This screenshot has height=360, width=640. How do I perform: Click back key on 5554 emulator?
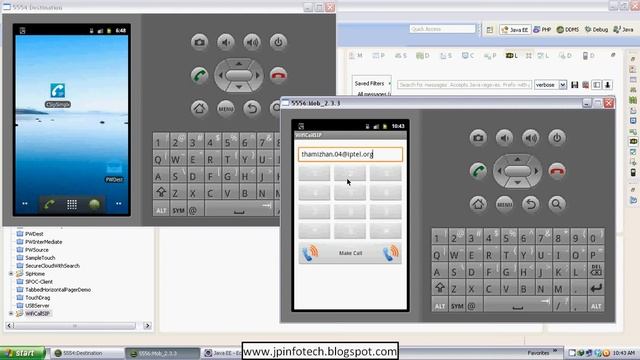(252, 108)
